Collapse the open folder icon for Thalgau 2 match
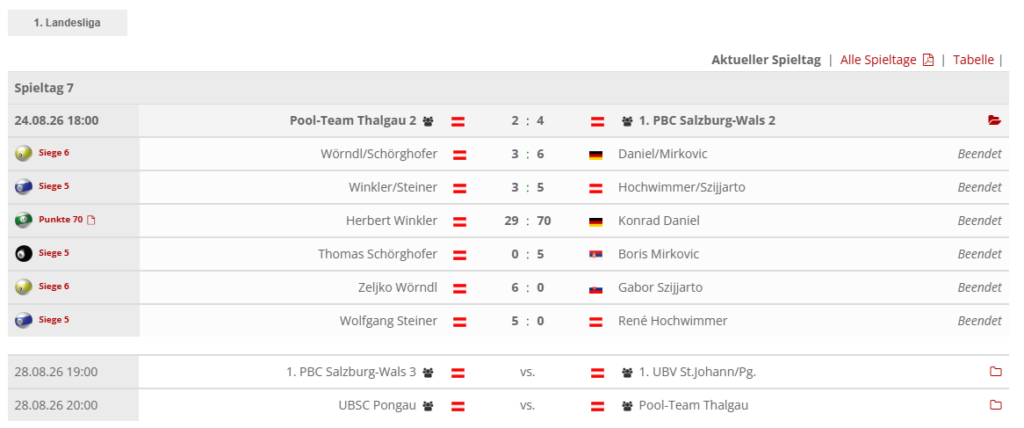This screenshot has width=1024, height=428. pyautogui.click(x=995, y=120)
